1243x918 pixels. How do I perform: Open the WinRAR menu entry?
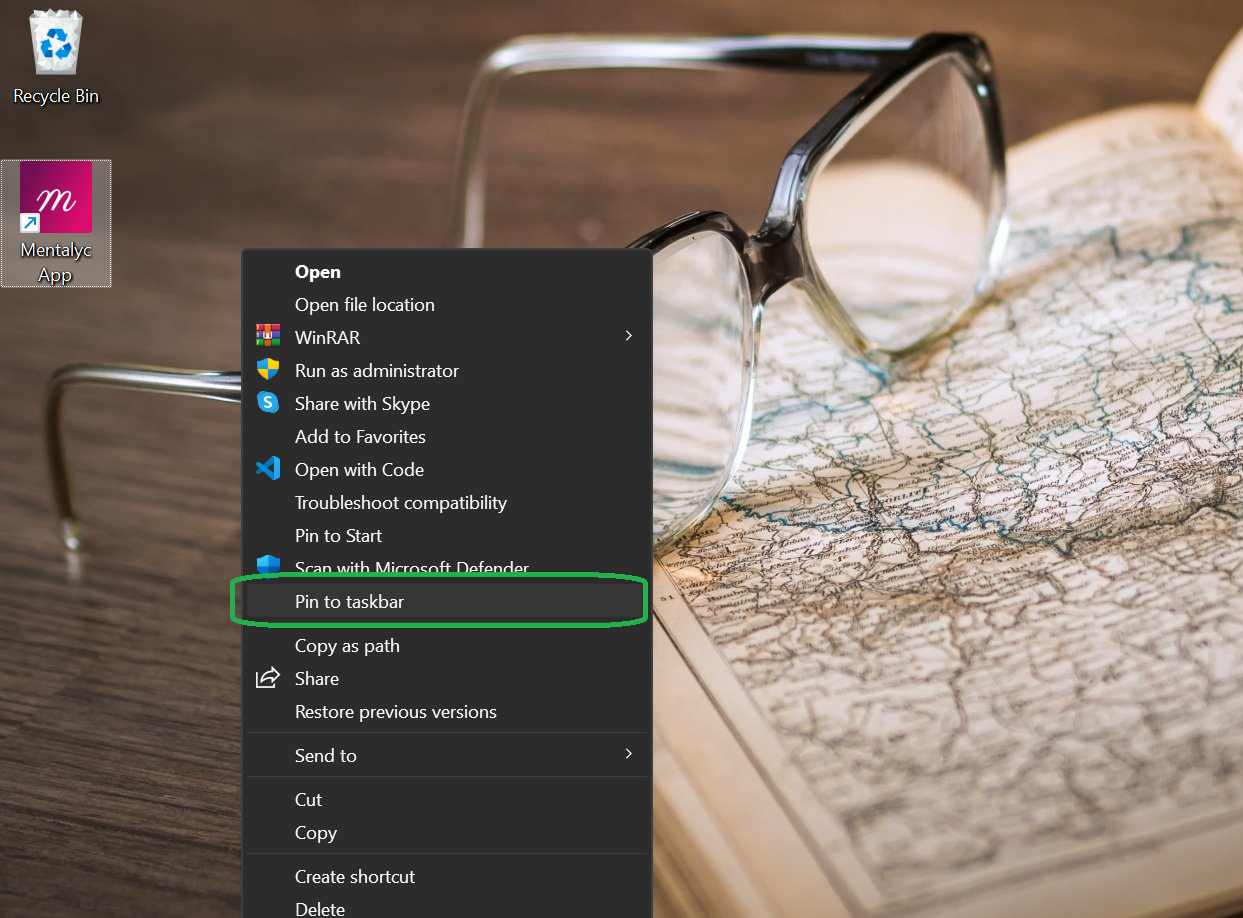click(x=447, y=338)
